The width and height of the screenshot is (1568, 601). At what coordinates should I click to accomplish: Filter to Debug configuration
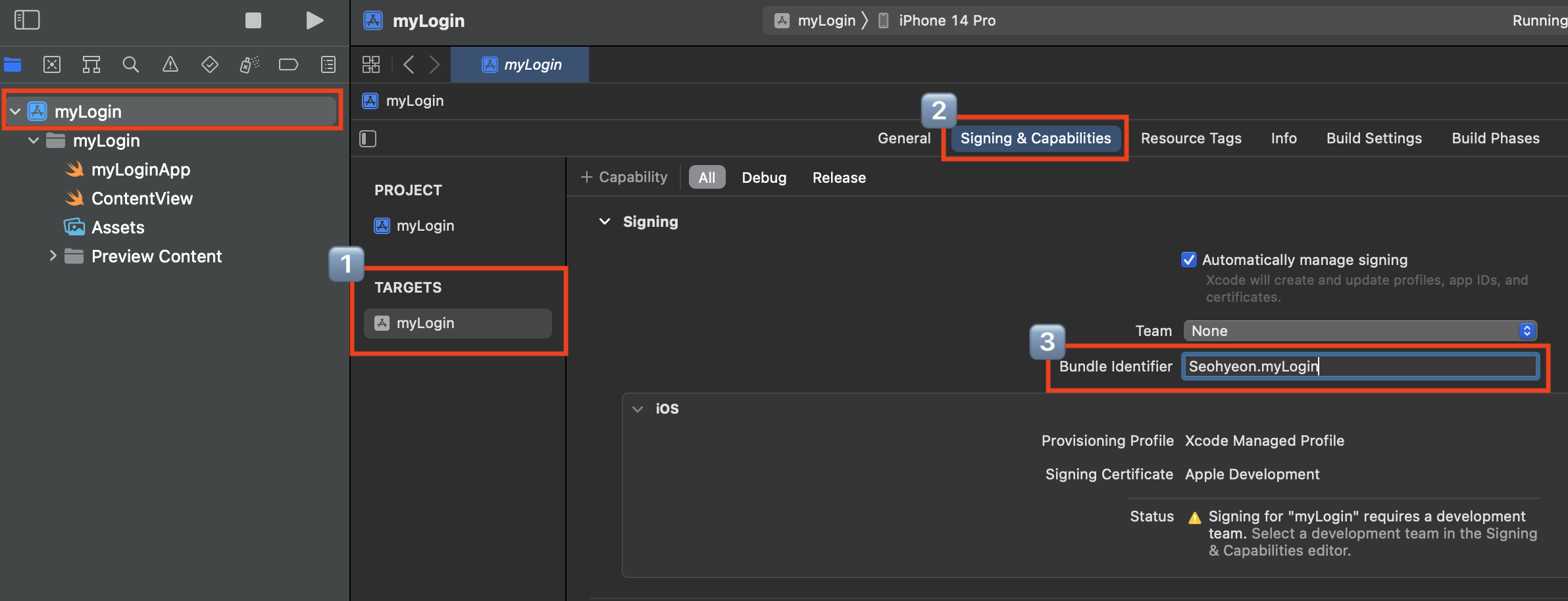coord(764,178)
